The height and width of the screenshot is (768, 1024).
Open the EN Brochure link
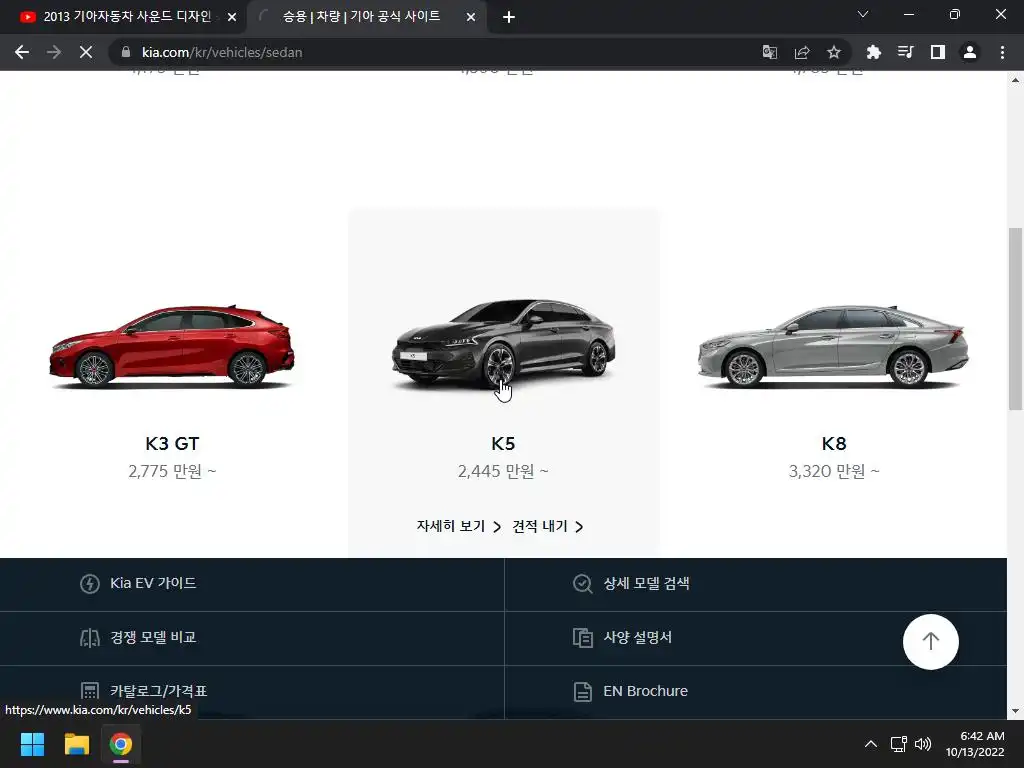pyautogui.click(x=645, y=691)
